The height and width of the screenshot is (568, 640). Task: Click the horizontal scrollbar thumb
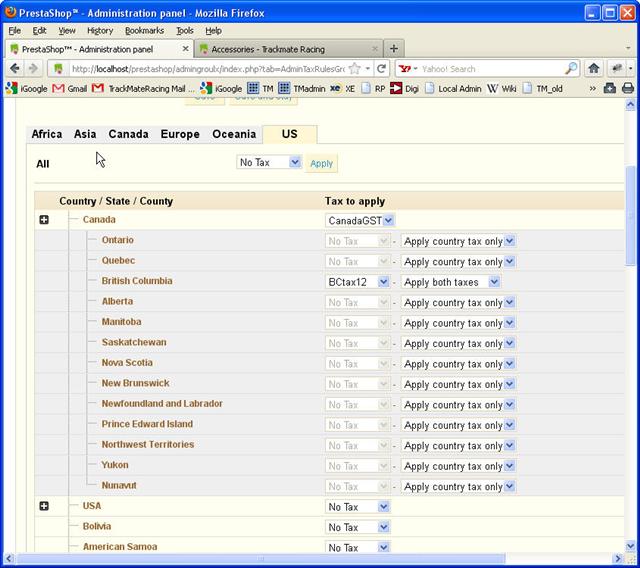point(261,559)
